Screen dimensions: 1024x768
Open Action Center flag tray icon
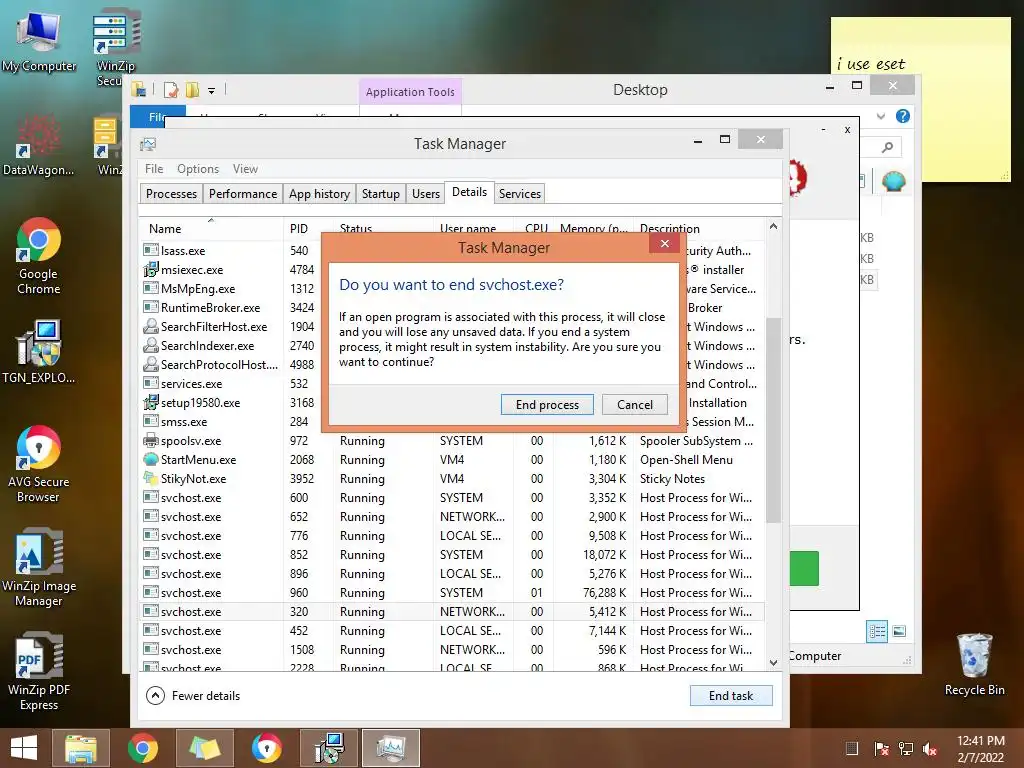[881, 748]
